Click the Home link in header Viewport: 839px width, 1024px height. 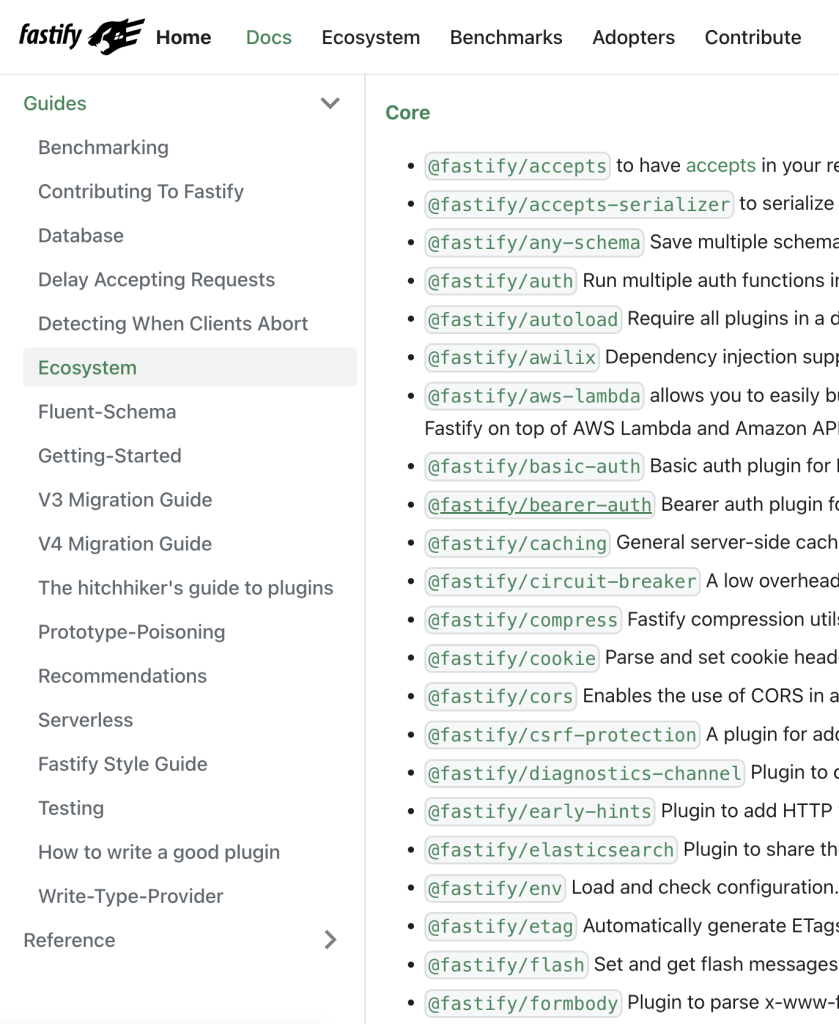tap(183, 37)
